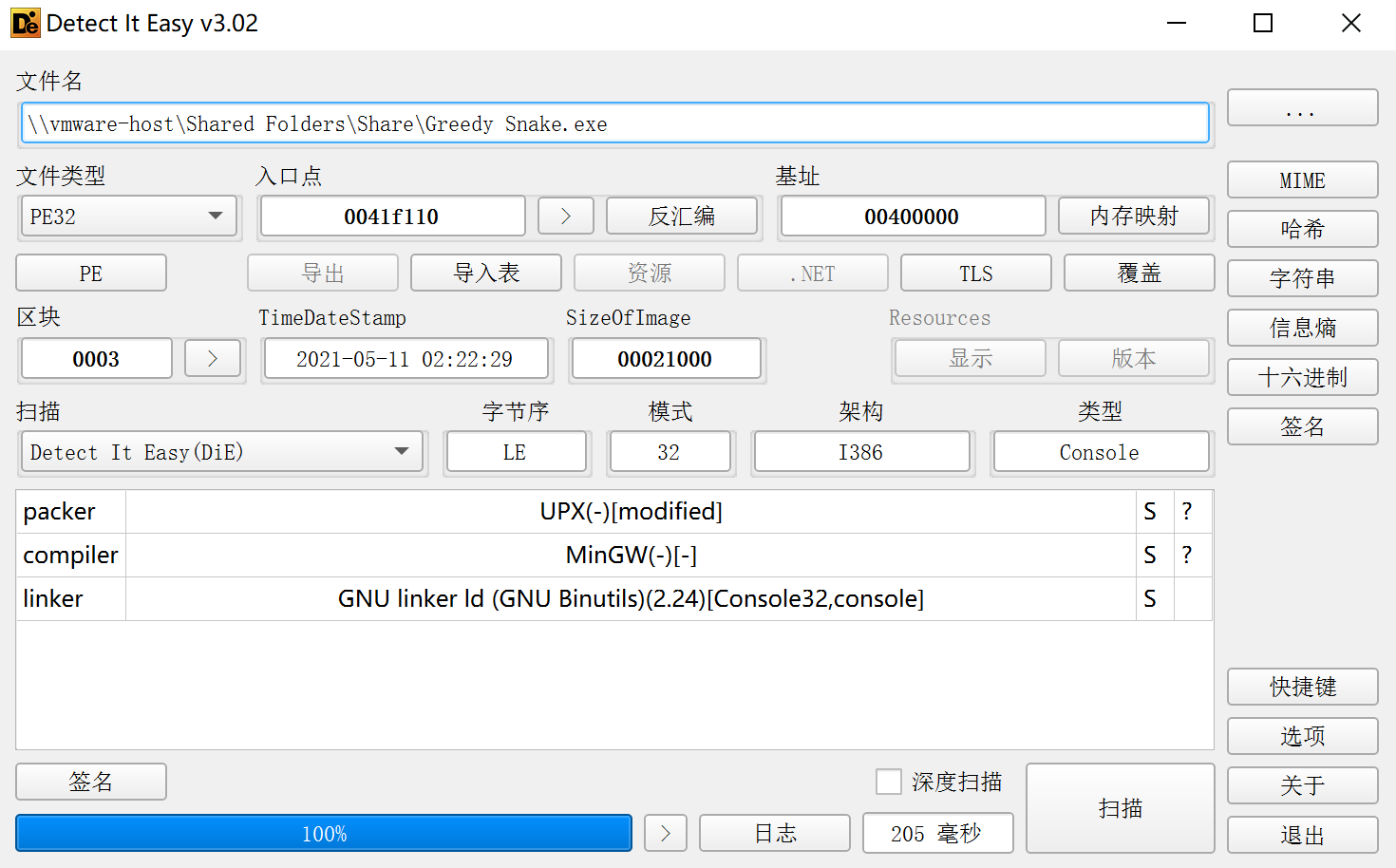Click the arrow button next to sections count
Screen dimensions: 1396x868
[213, 358]
